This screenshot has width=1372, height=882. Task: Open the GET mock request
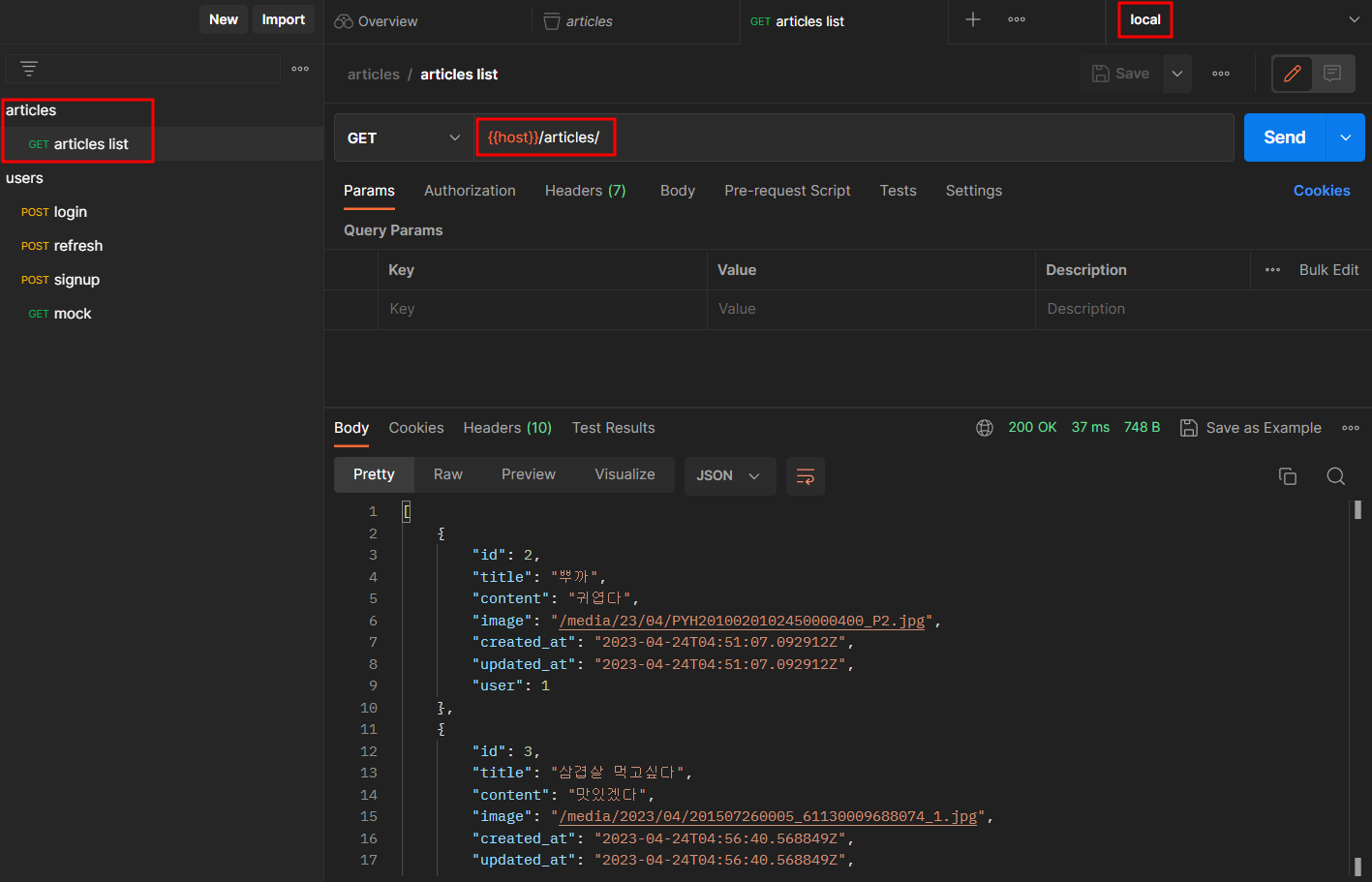point(162,314)
